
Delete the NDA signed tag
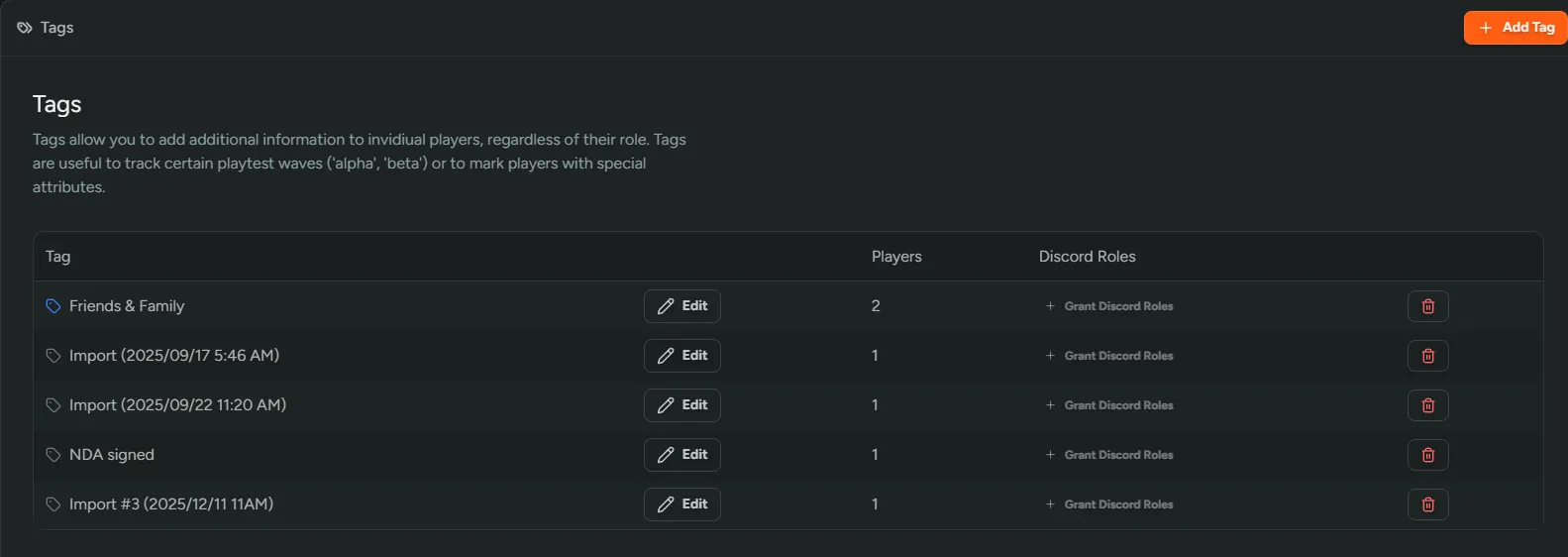pos(1427,455)
